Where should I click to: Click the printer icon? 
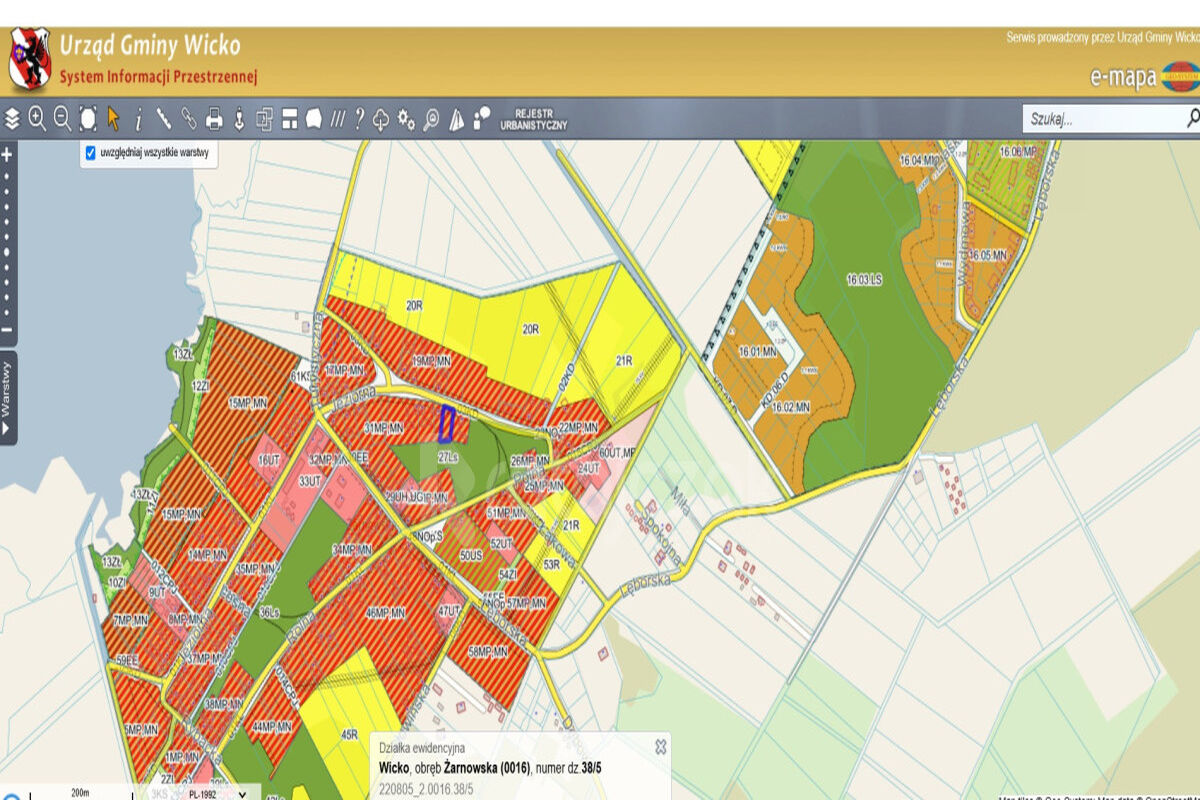(x=213, y=119)
